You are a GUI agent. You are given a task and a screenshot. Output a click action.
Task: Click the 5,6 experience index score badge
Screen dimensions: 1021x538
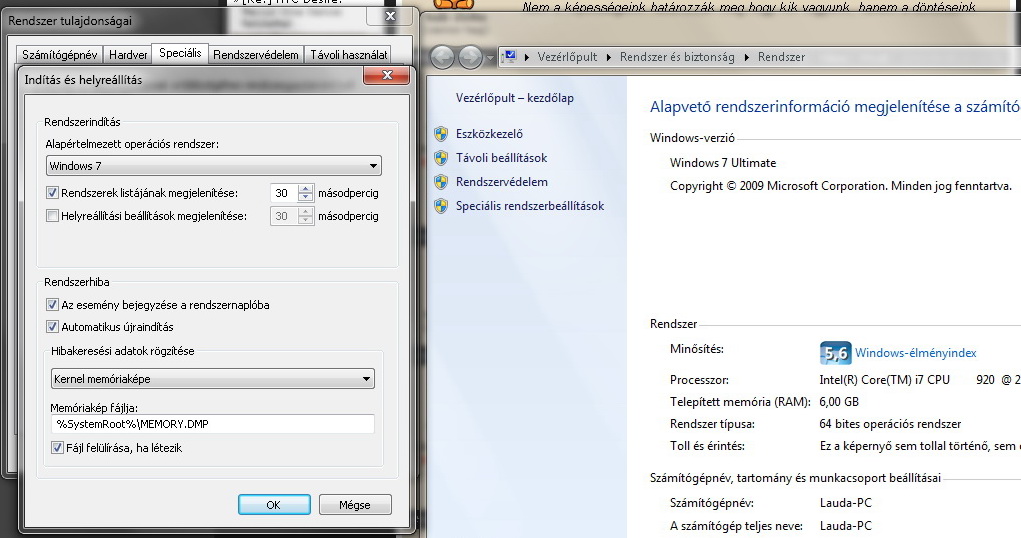pyautogui.click(x=835, y=353)
